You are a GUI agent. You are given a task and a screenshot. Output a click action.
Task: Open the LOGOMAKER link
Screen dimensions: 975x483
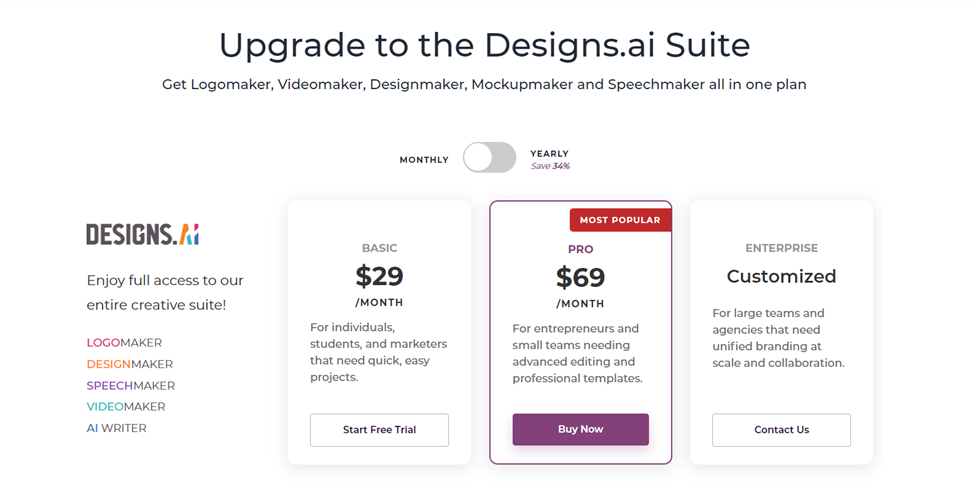pos(124,343)
